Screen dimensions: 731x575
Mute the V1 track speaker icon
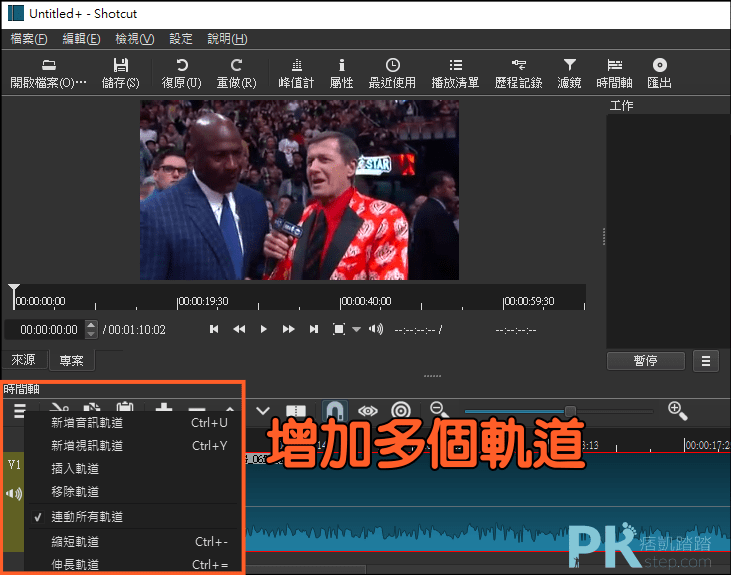pyautogui.click(x=14, y=493)
